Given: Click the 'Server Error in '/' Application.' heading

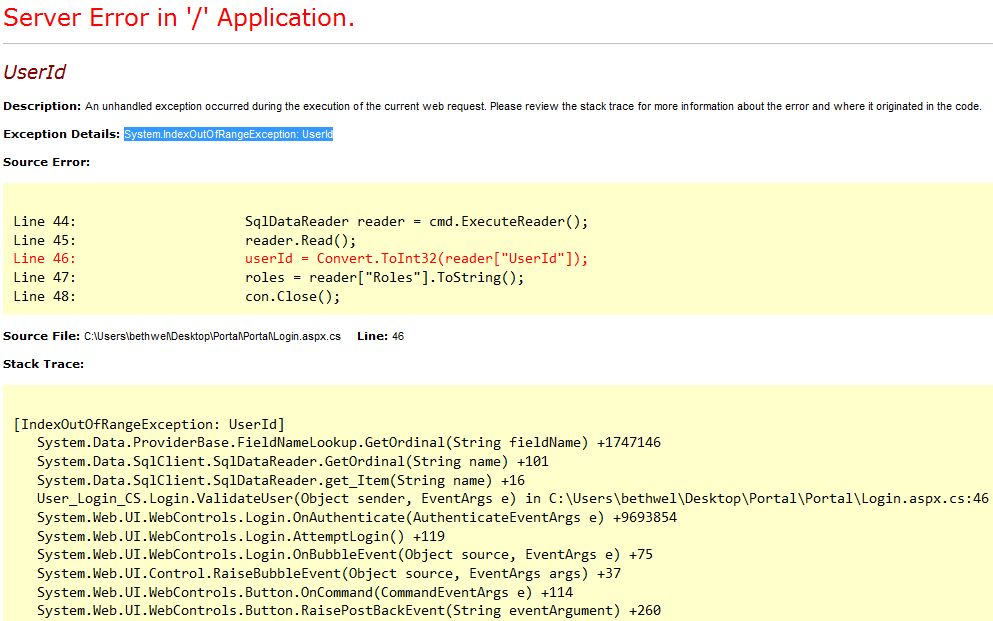Looking at the screenshot, I should pos(179,18).
